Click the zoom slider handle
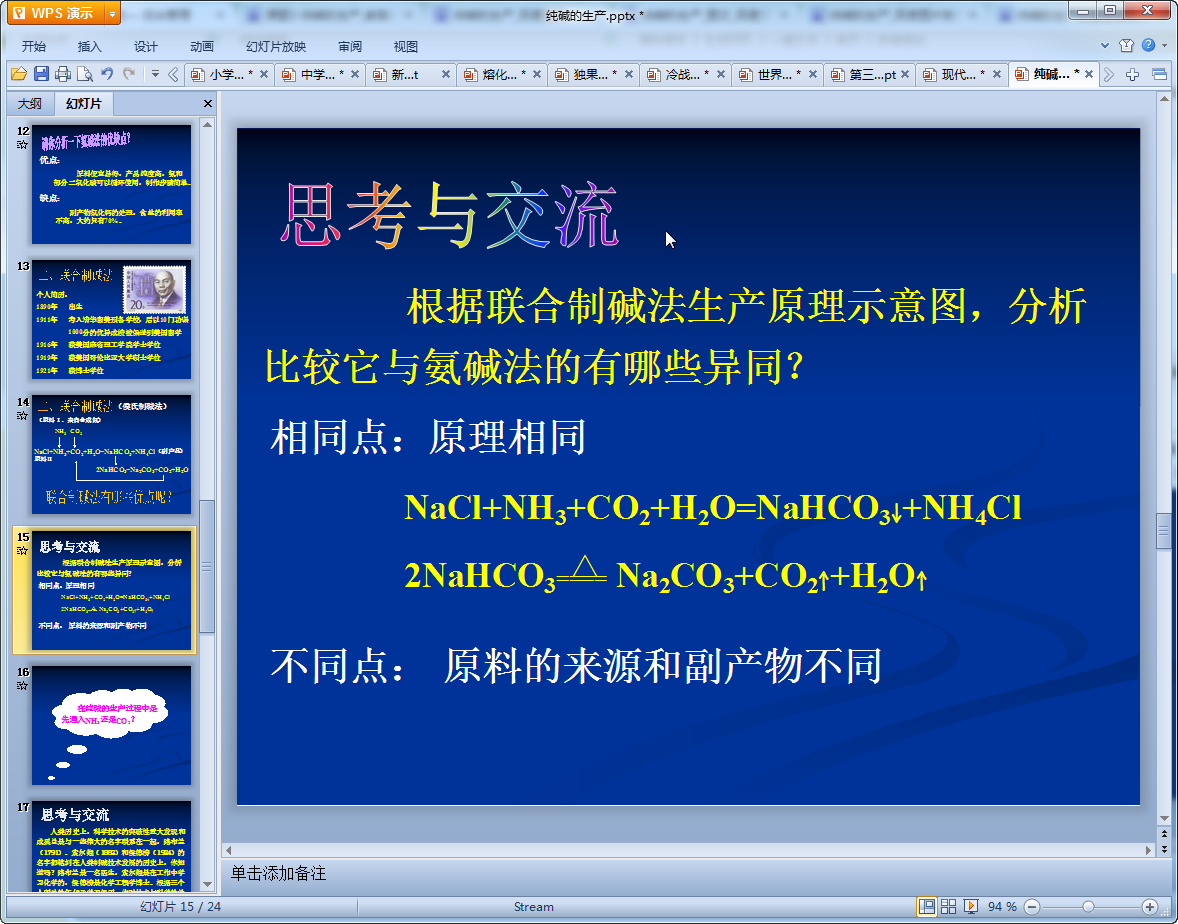The width and height of the screenshot is (1178, 924). 1088,906
